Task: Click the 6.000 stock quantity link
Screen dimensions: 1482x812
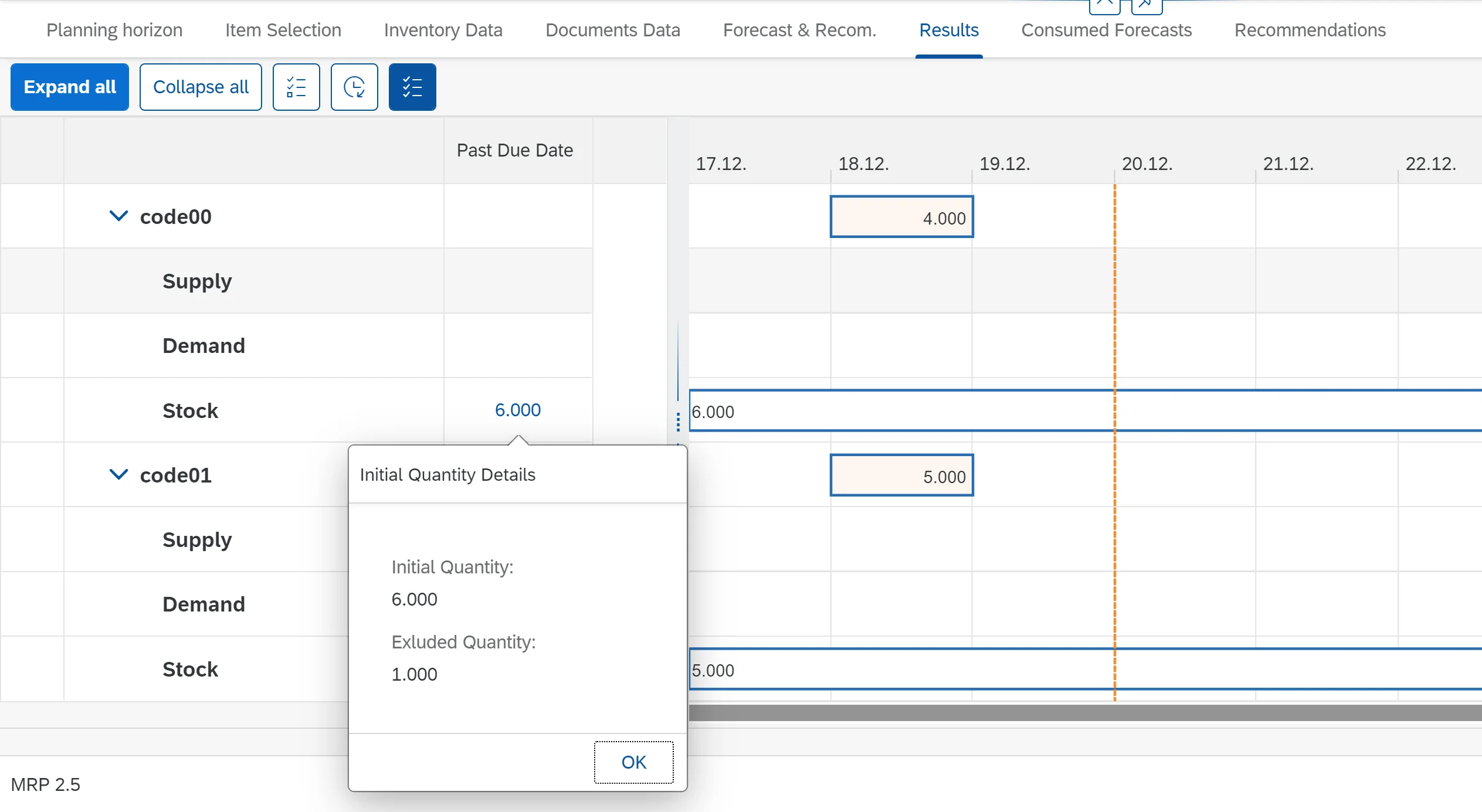Action: (517, 410)
